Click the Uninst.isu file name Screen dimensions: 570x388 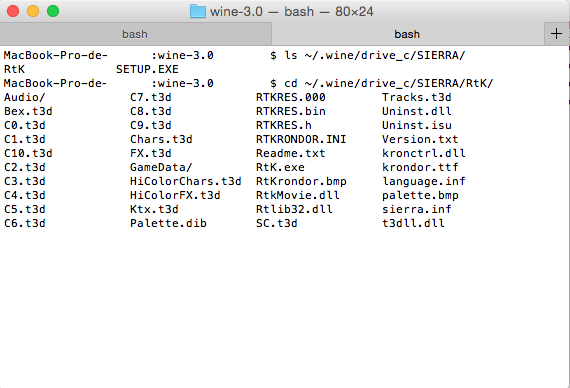point(417,125)
